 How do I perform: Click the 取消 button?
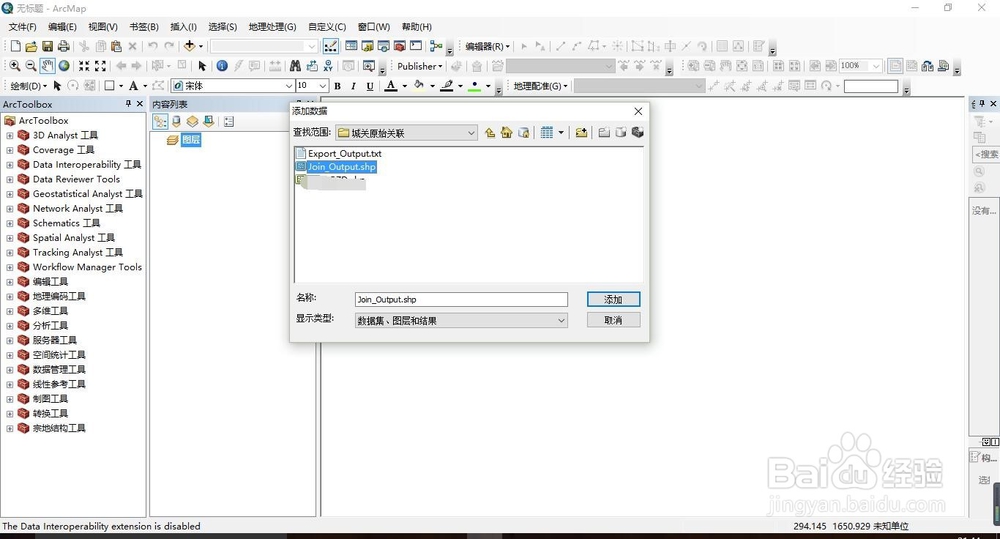click(614, 320)
